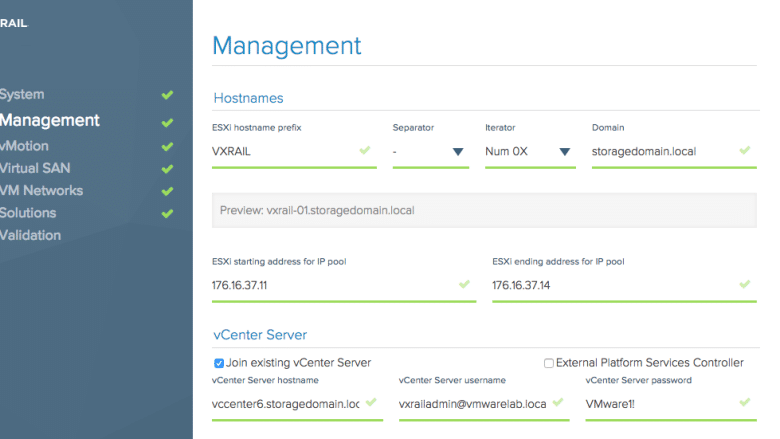The image size is (780, 439).
Task: Switch to the System section
Action: click(x=22, y=94)
